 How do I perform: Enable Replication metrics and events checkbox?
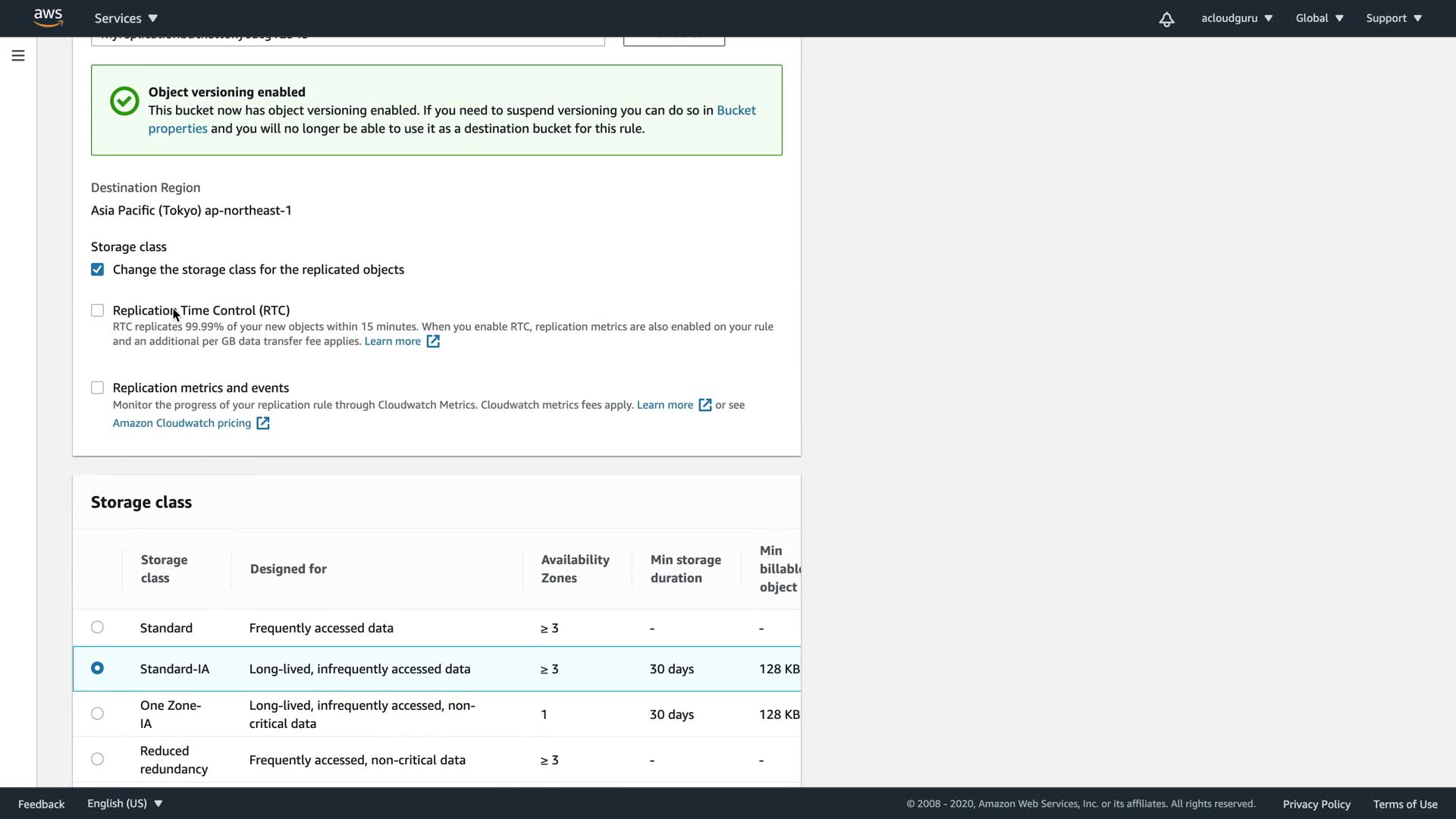(97, 388)
